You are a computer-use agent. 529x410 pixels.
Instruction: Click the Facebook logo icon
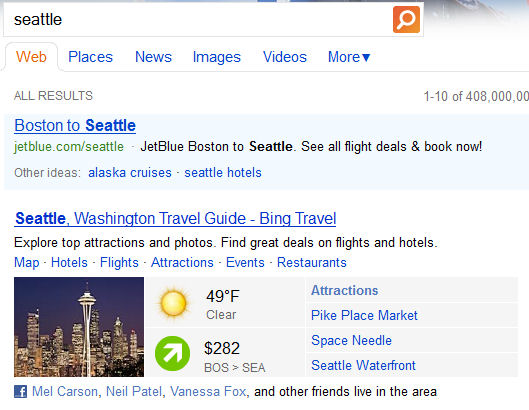pyautogui.click(x=20, y=392)
